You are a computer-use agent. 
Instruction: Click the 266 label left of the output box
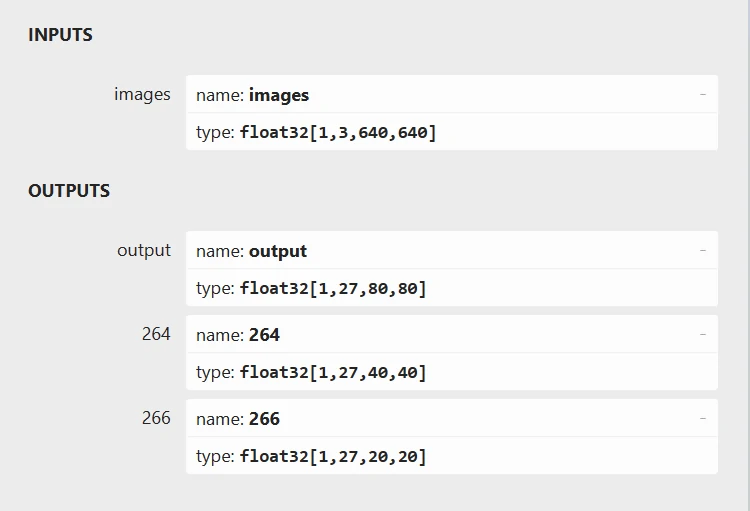(156, 418)
